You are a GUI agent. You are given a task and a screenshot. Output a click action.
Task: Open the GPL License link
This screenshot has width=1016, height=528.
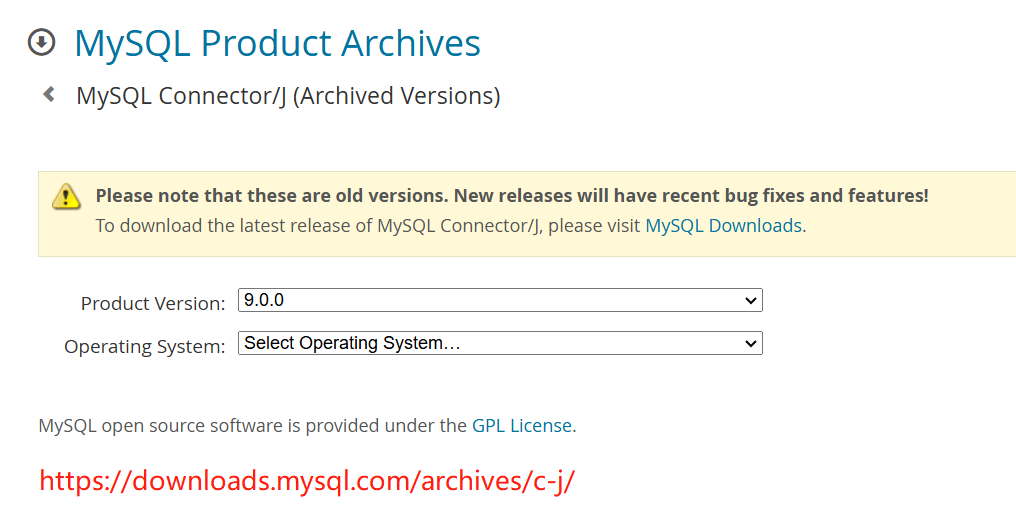pos(522,426)
